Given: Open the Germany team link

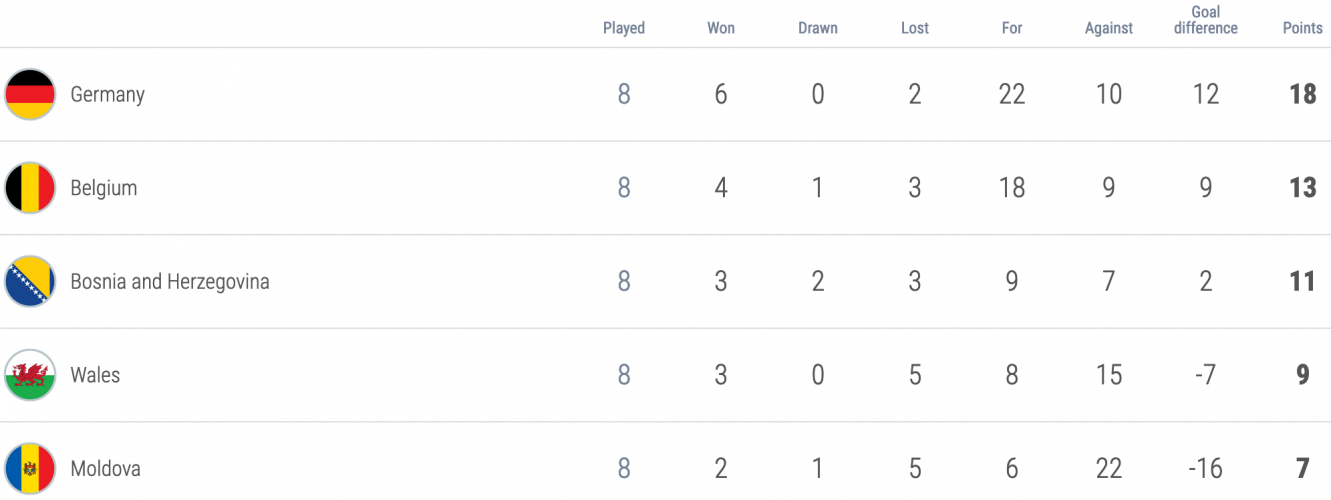Looking at the screenshot, I should (108, 95).
